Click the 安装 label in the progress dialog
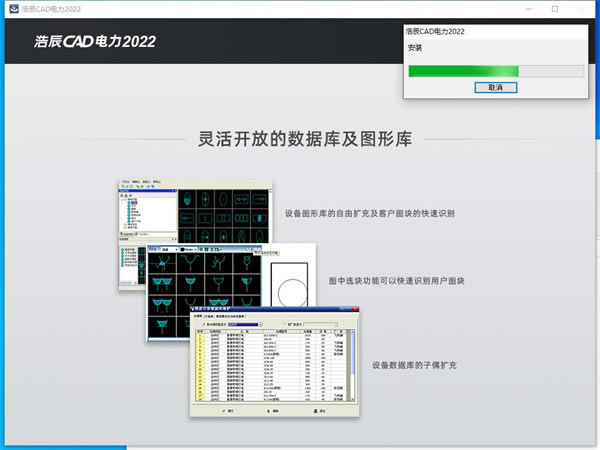The image size is (600, 450). pos(416,49)
